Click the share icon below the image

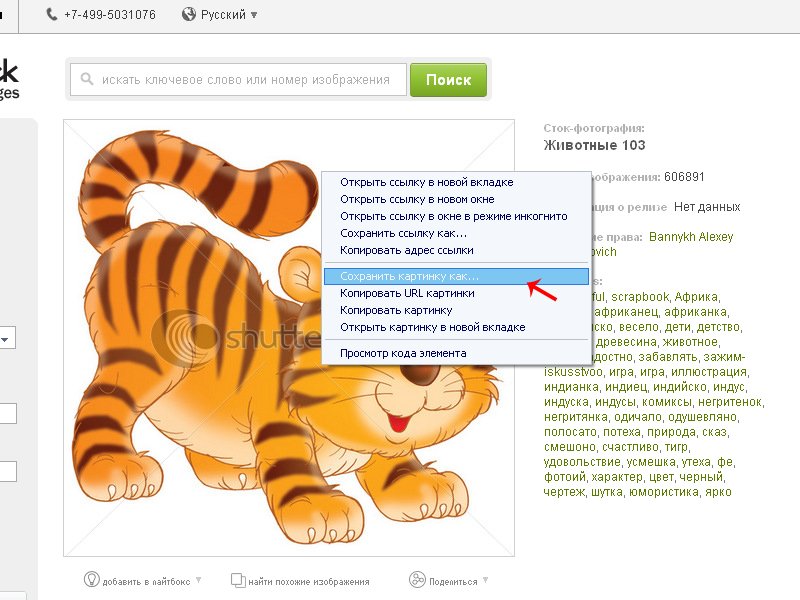[x=417, y=579]
